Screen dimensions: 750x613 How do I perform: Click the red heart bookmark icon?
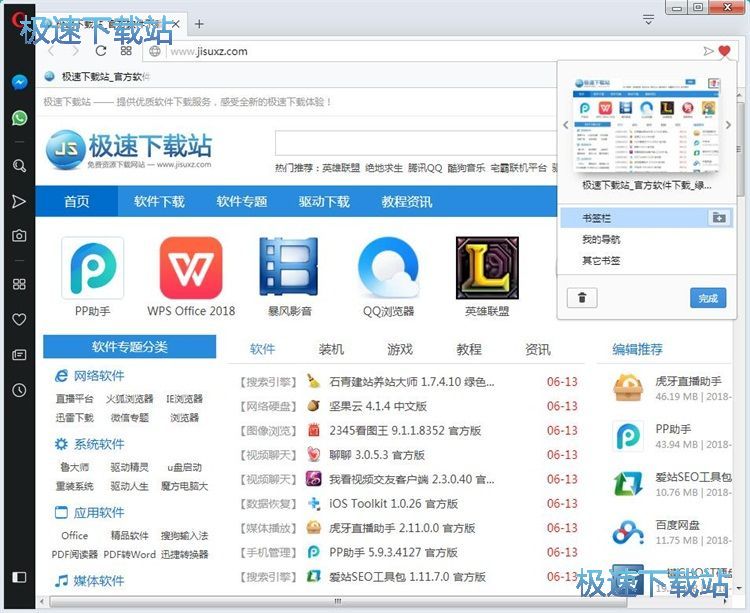pos(724,51)
